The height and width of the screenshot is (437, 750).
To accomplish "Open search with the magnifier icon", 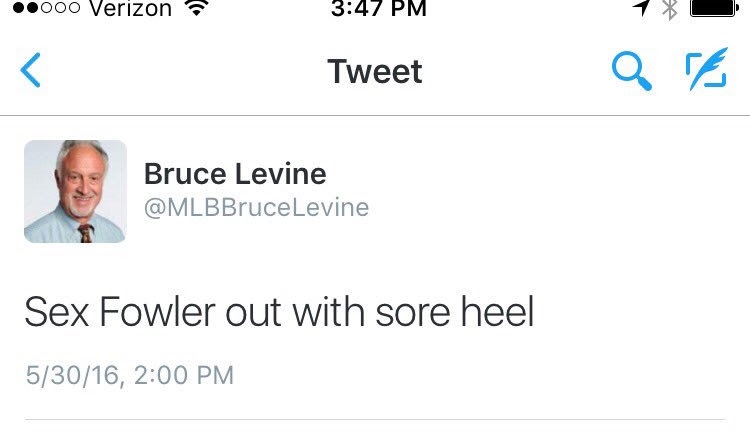I will pos(632,71).
